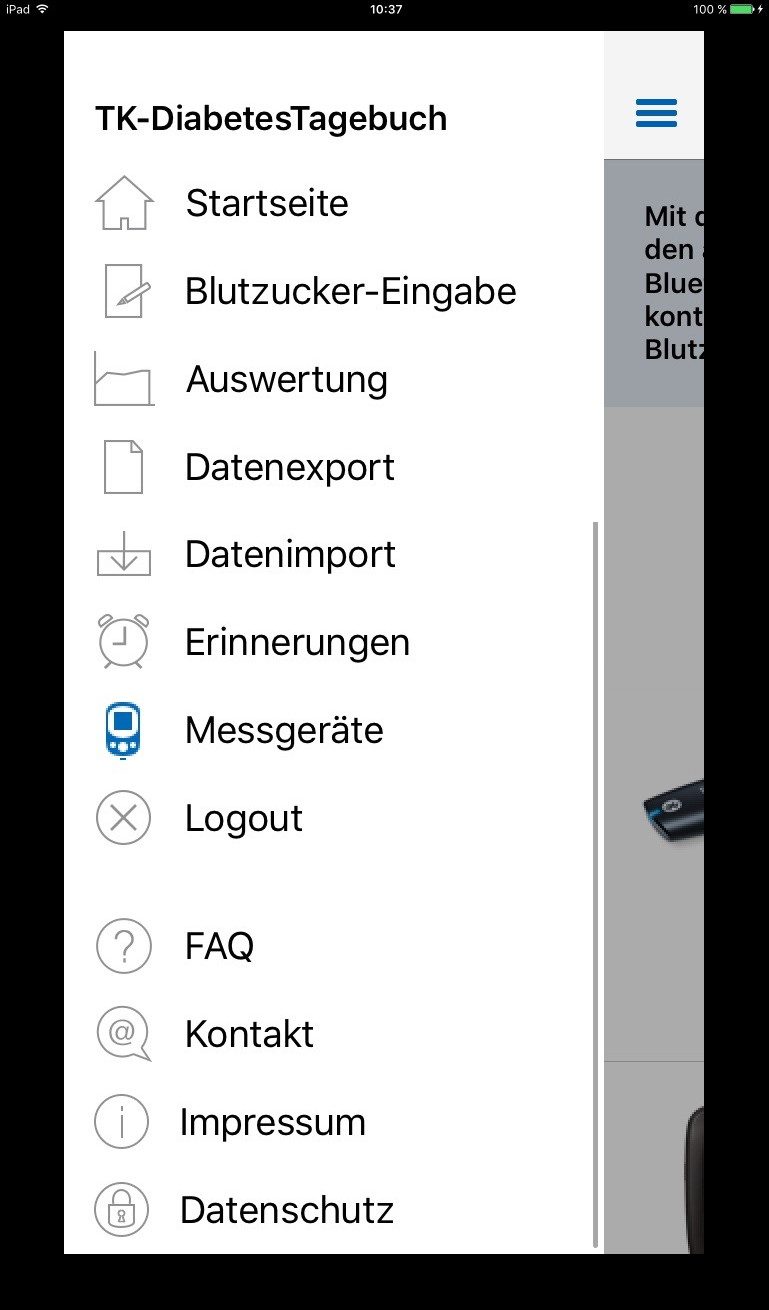The image size is (769, 1310).
Task: Open the Erinnerungen menu entry
Action: (x=296, y=641)
